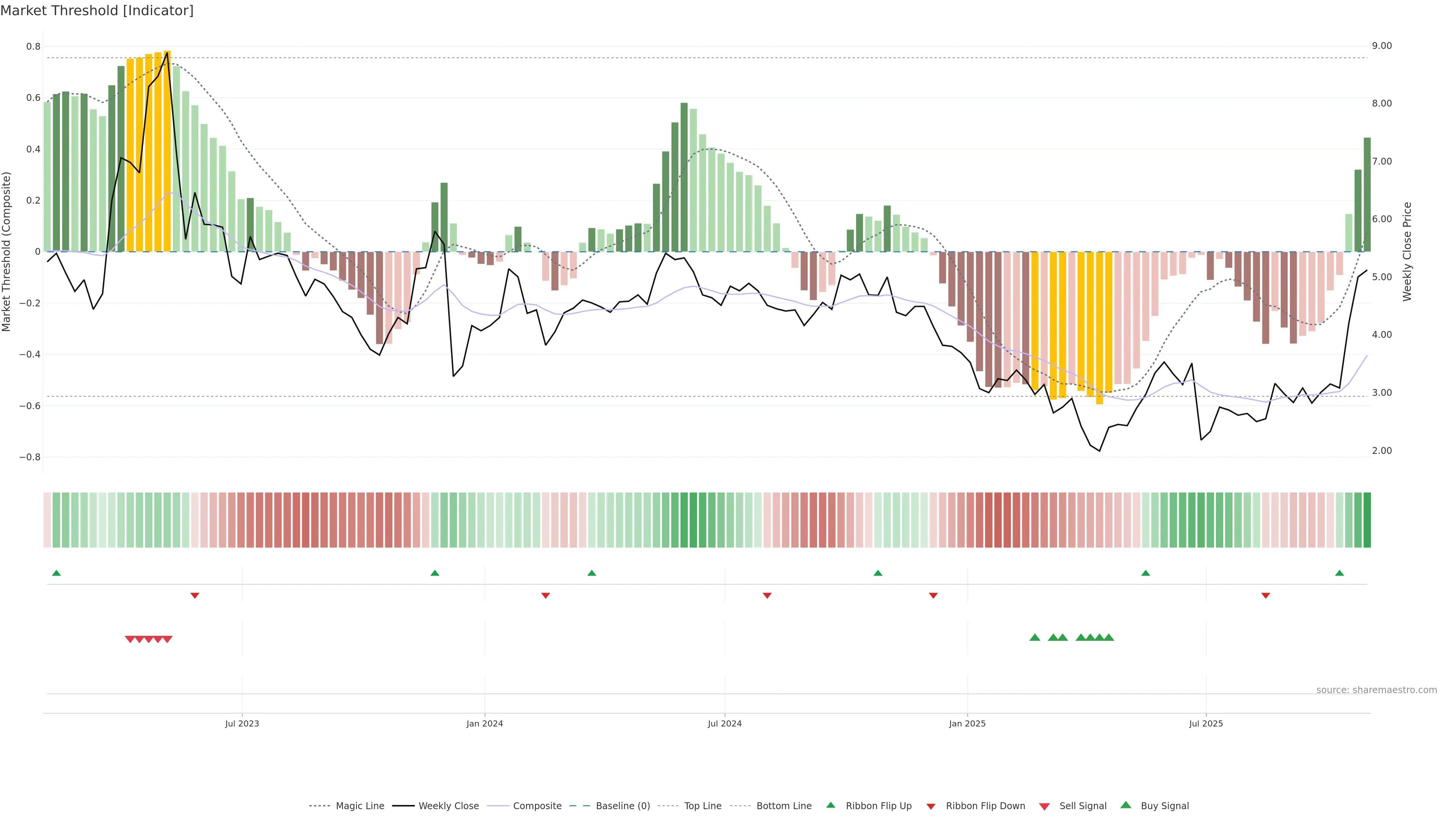The image size is (1456, 819).
Task: Click the leftmost red sell signal triangle
Action: point(129,639)
